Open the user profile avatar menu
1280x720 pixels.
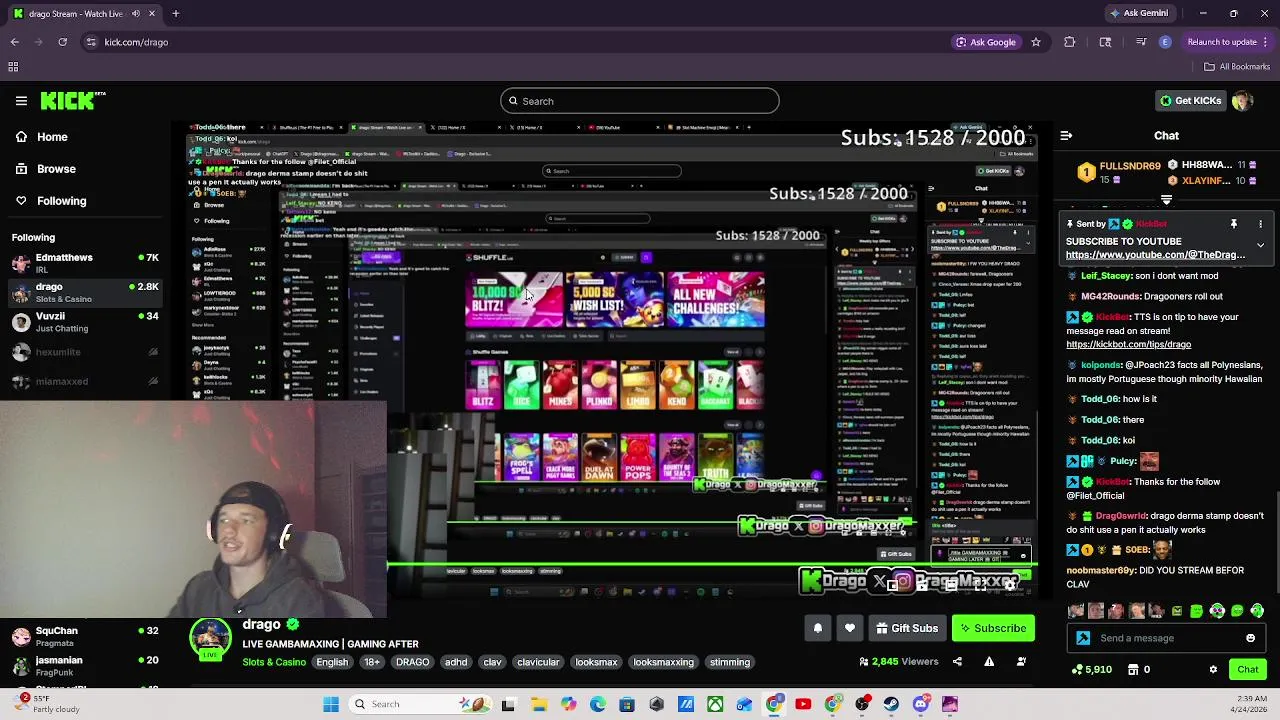[1242, 101]
